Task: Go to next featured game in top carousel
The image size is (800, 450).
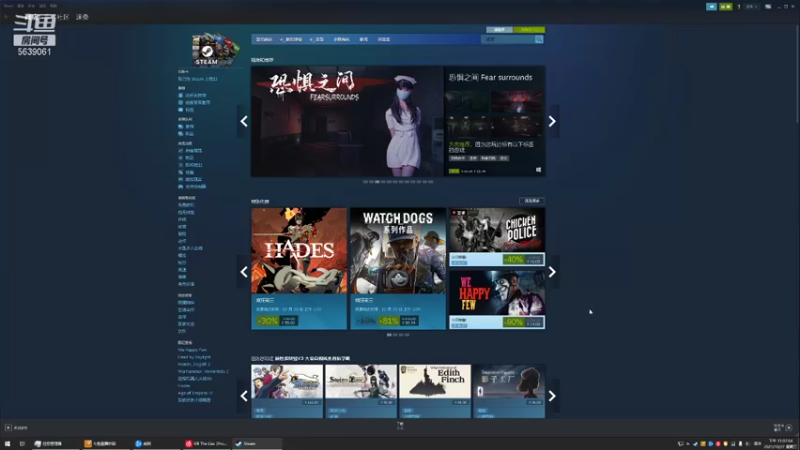Action: pos(552,121)
